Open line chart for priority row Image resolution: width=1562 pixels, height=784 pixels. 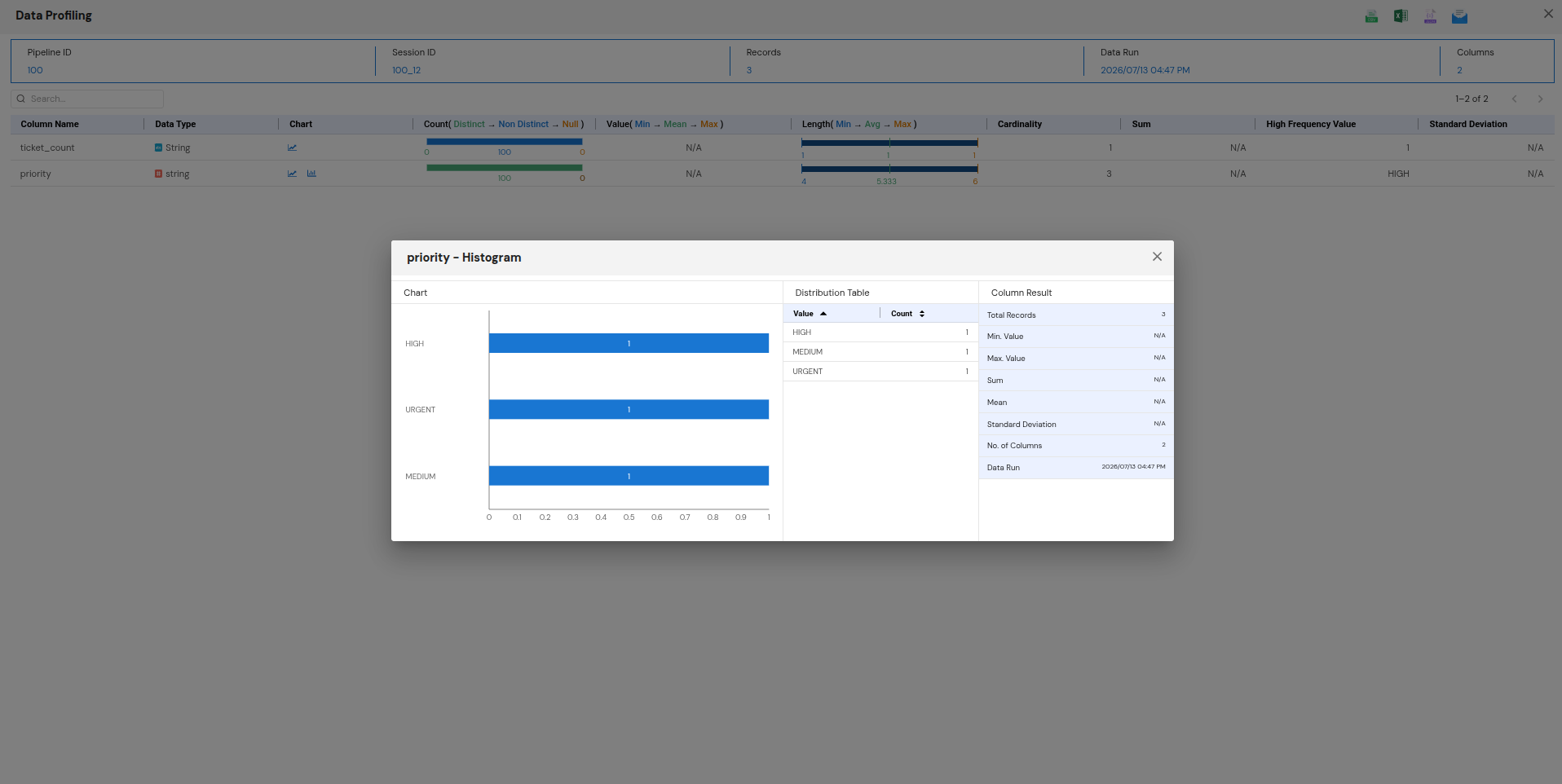pos(292,174)
